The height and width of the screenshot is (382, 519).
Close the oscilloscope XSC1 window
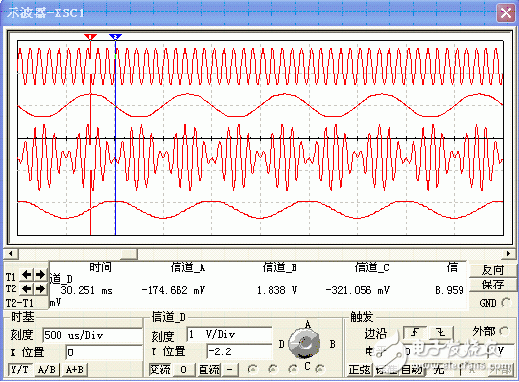click(x=506, y=13)
